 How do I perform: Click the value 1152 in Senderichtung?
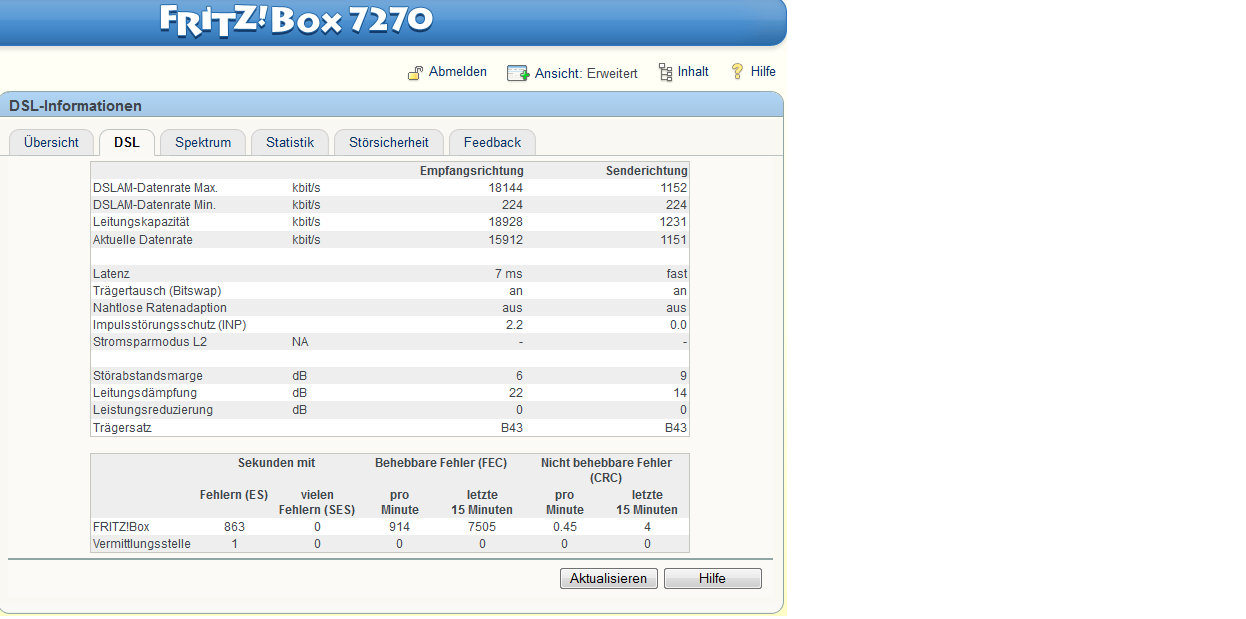[x=674, y=188]
